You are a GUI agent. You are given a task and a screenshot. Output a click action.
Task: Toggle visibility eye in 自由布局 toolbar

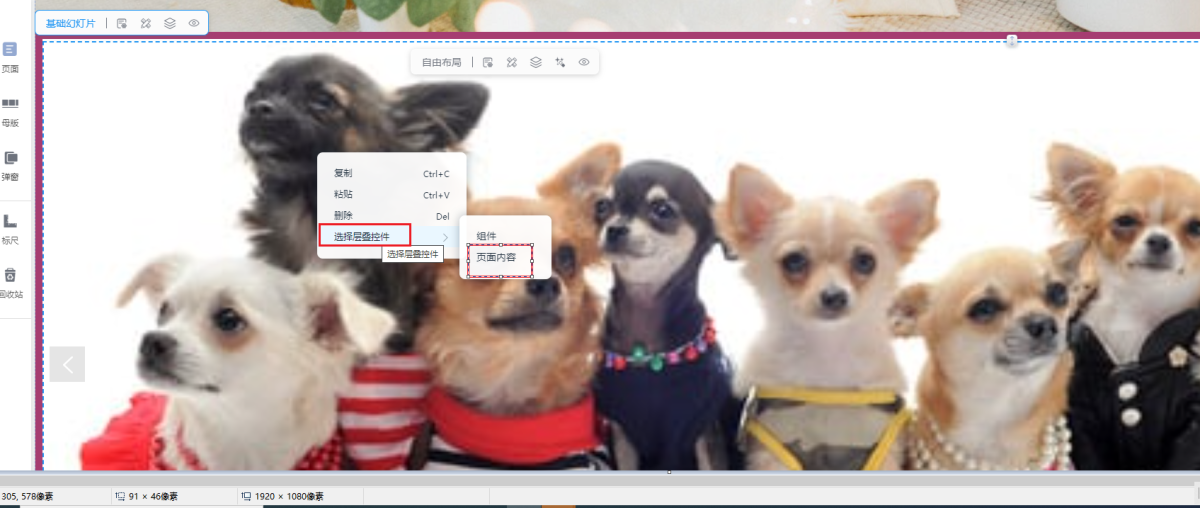click(584, 62)
